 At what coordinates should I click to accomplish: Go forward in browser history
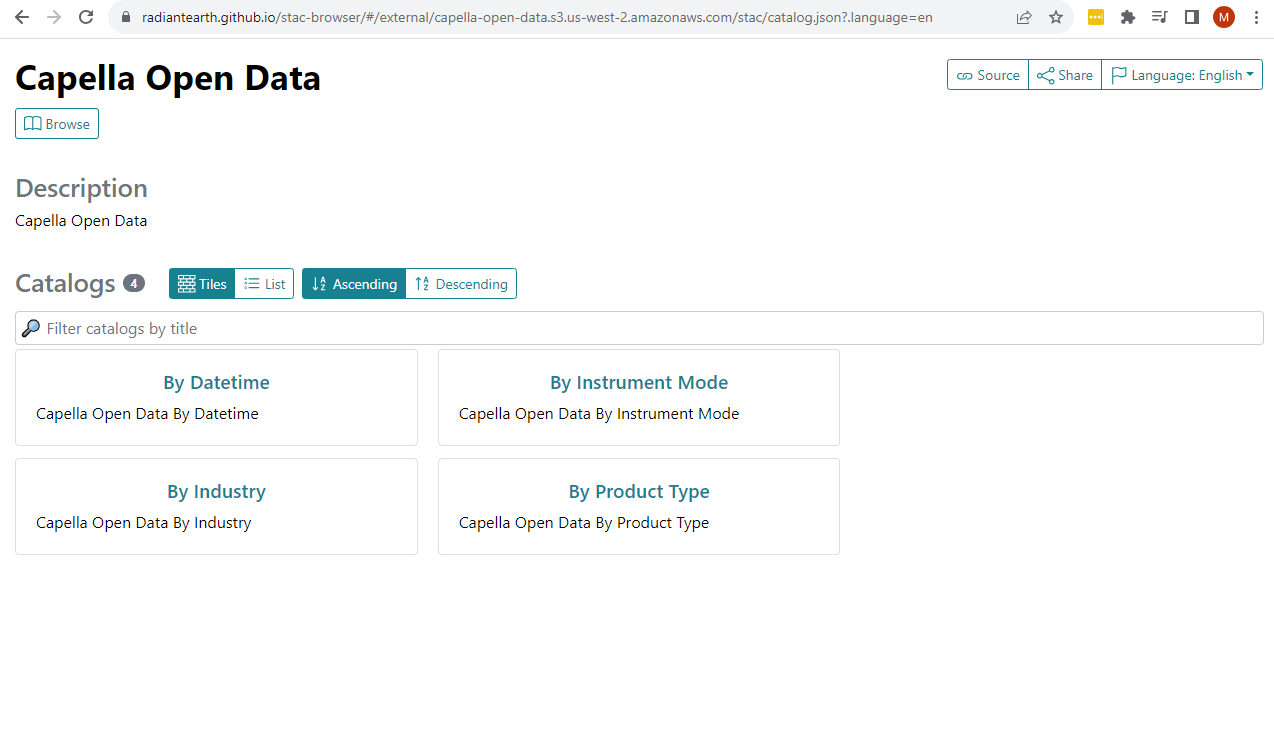[54, 17]
